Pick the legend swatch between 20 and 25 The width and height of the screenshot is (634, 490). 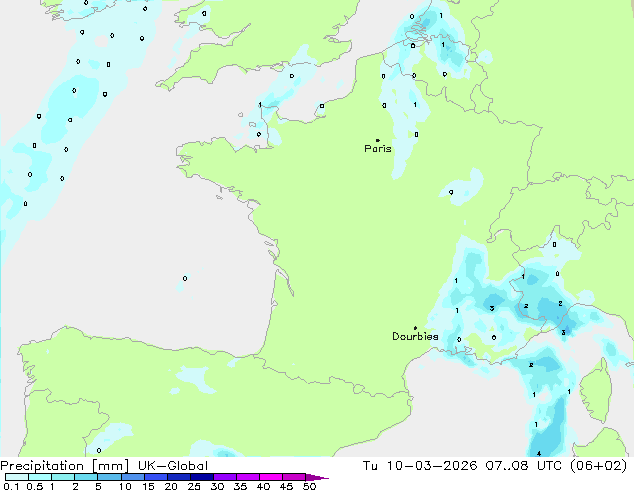pyautogui.click(x=179, y=477)
